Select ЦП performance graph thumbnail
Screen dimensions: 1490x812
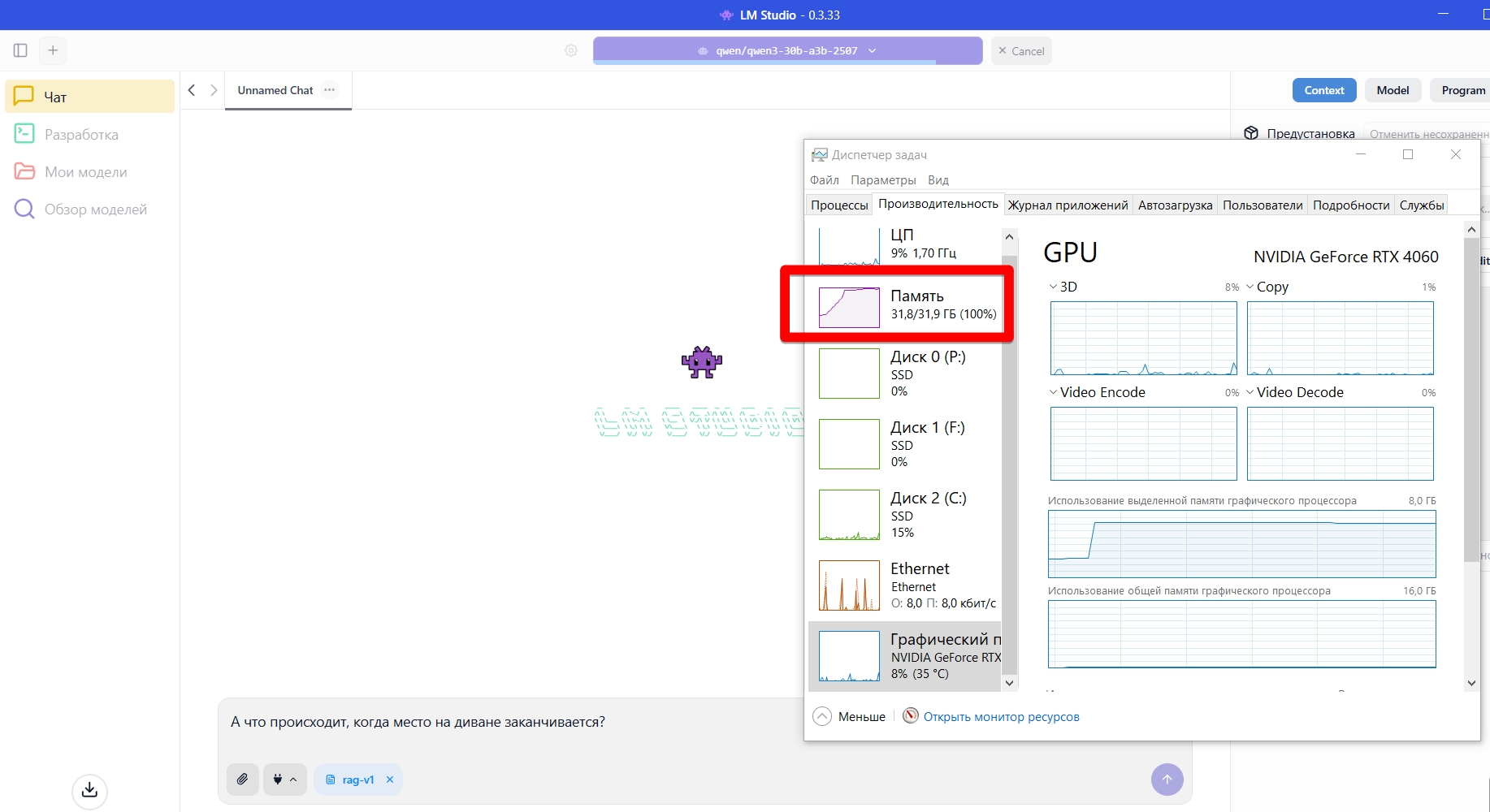click(849, 246)
